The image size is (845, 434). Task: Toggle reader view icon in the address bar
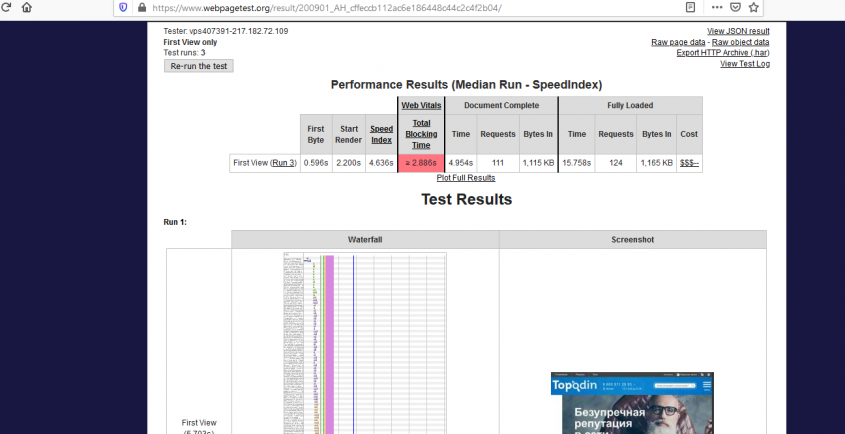click(690, 6)
